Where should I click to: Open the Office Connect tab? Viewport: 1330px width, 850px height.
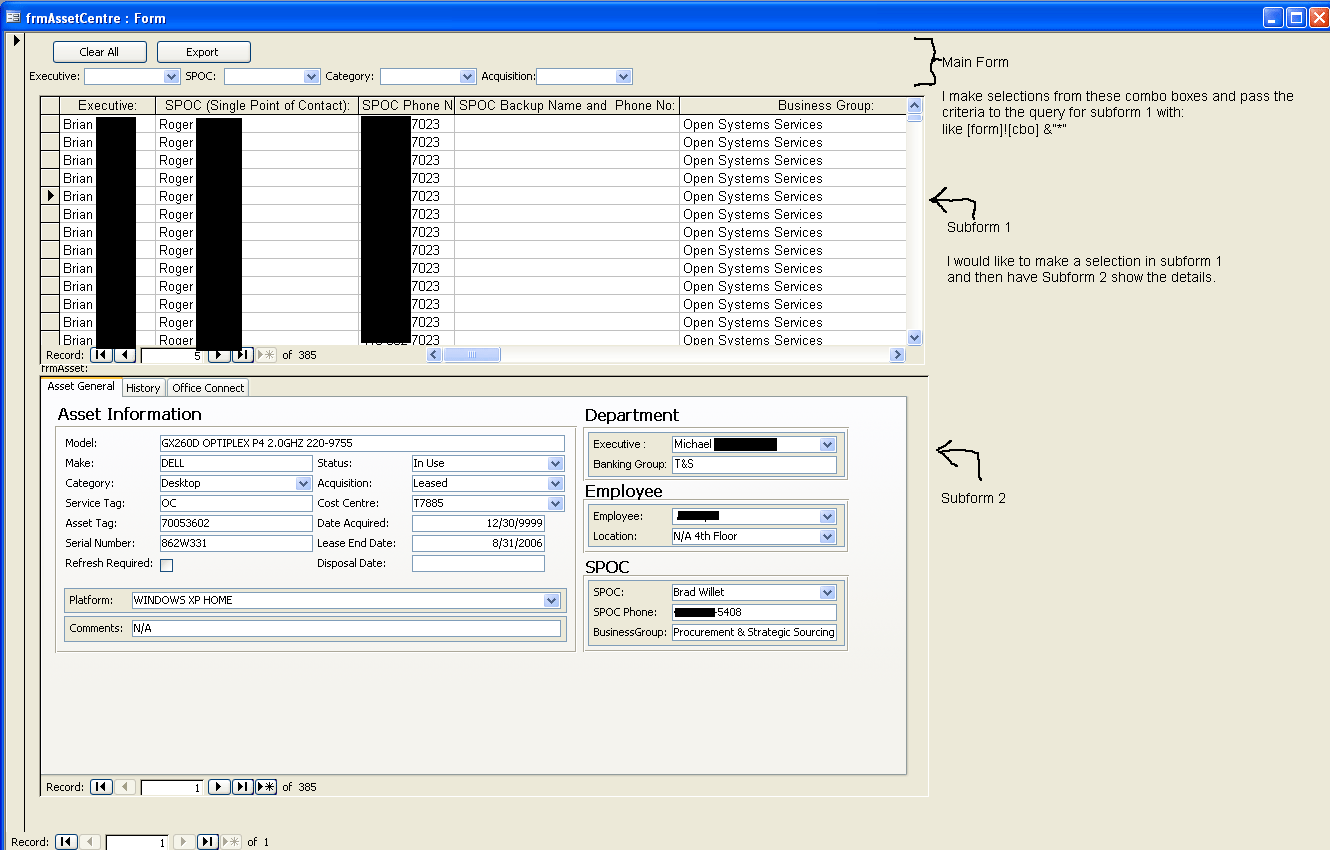coord(208,388)
